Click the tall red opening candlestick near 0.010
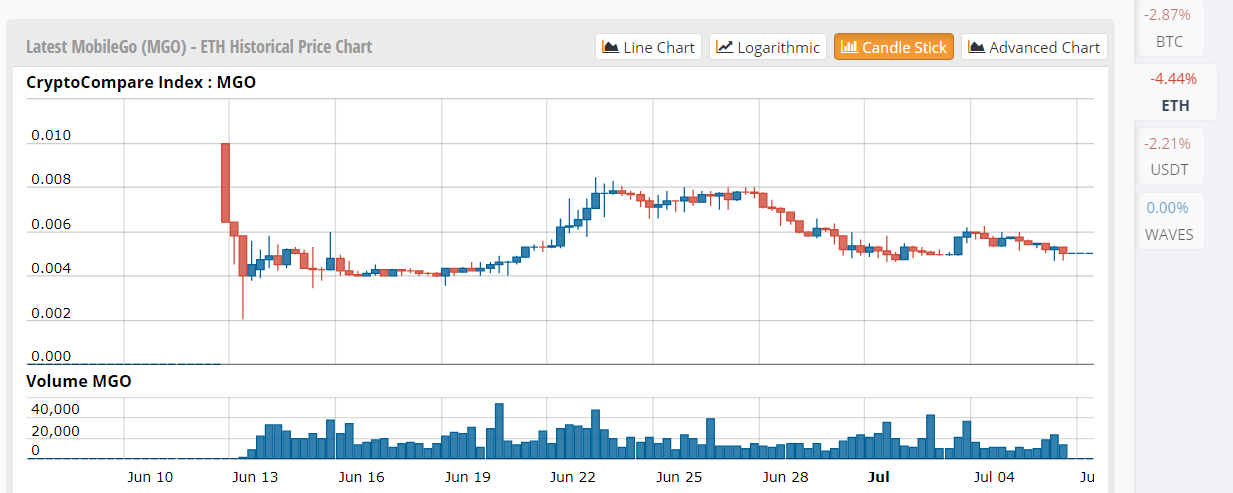1233x493 pixels. click(226, 182)
